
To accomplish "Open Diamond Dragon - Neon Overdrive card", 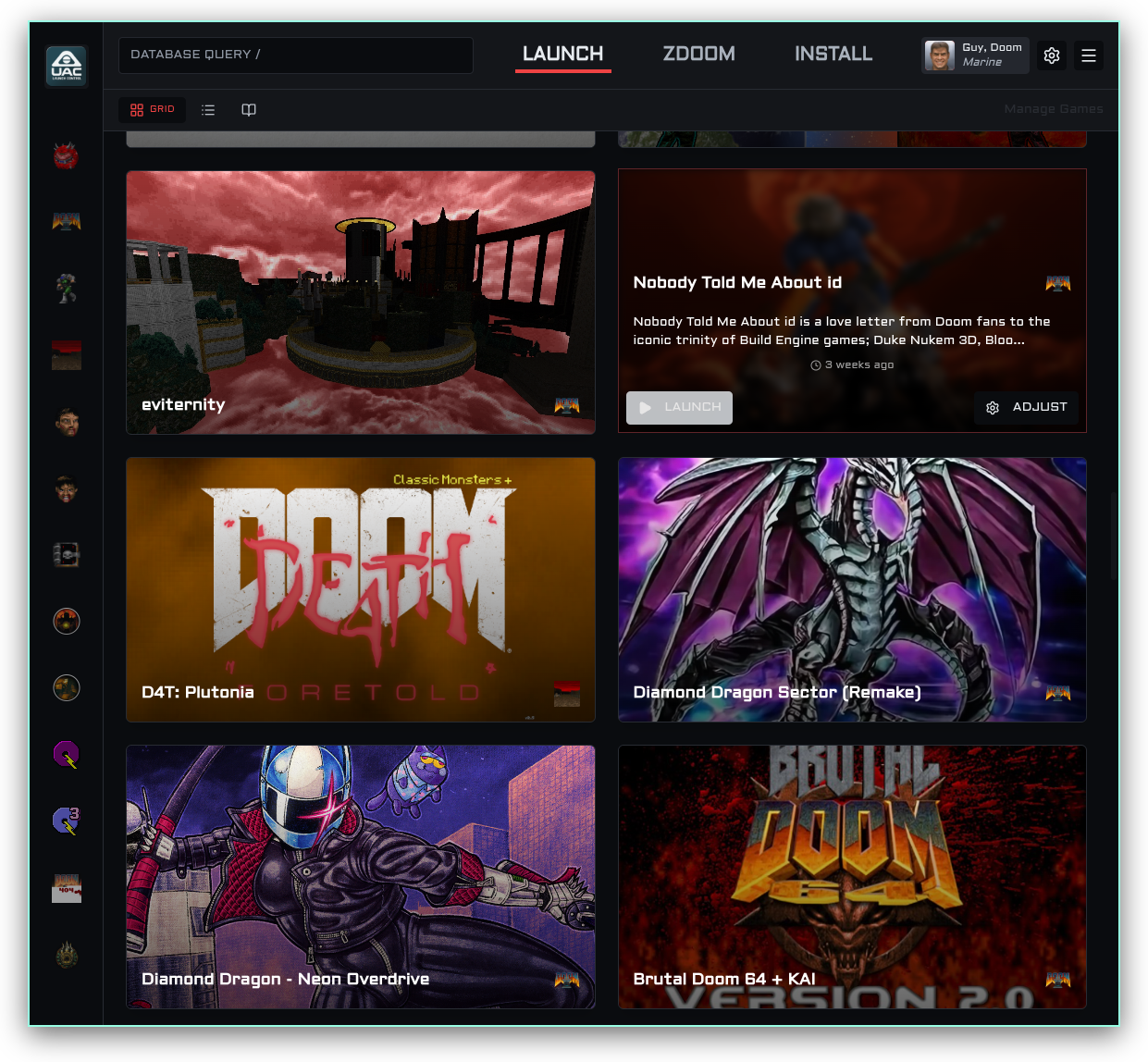I will pyautogui.click(x=361, y=877).
